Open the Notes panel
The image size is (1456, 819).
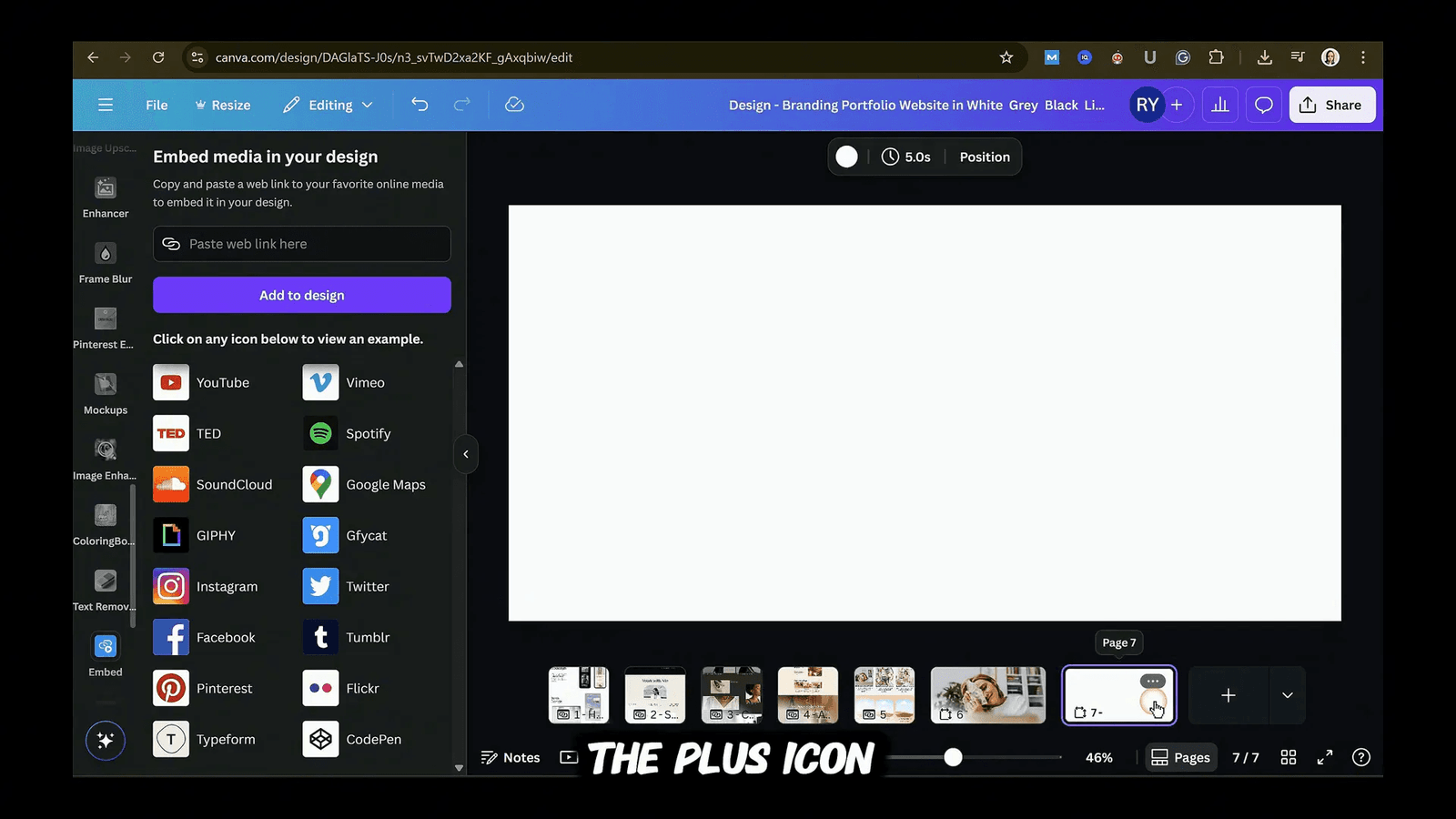511,757
